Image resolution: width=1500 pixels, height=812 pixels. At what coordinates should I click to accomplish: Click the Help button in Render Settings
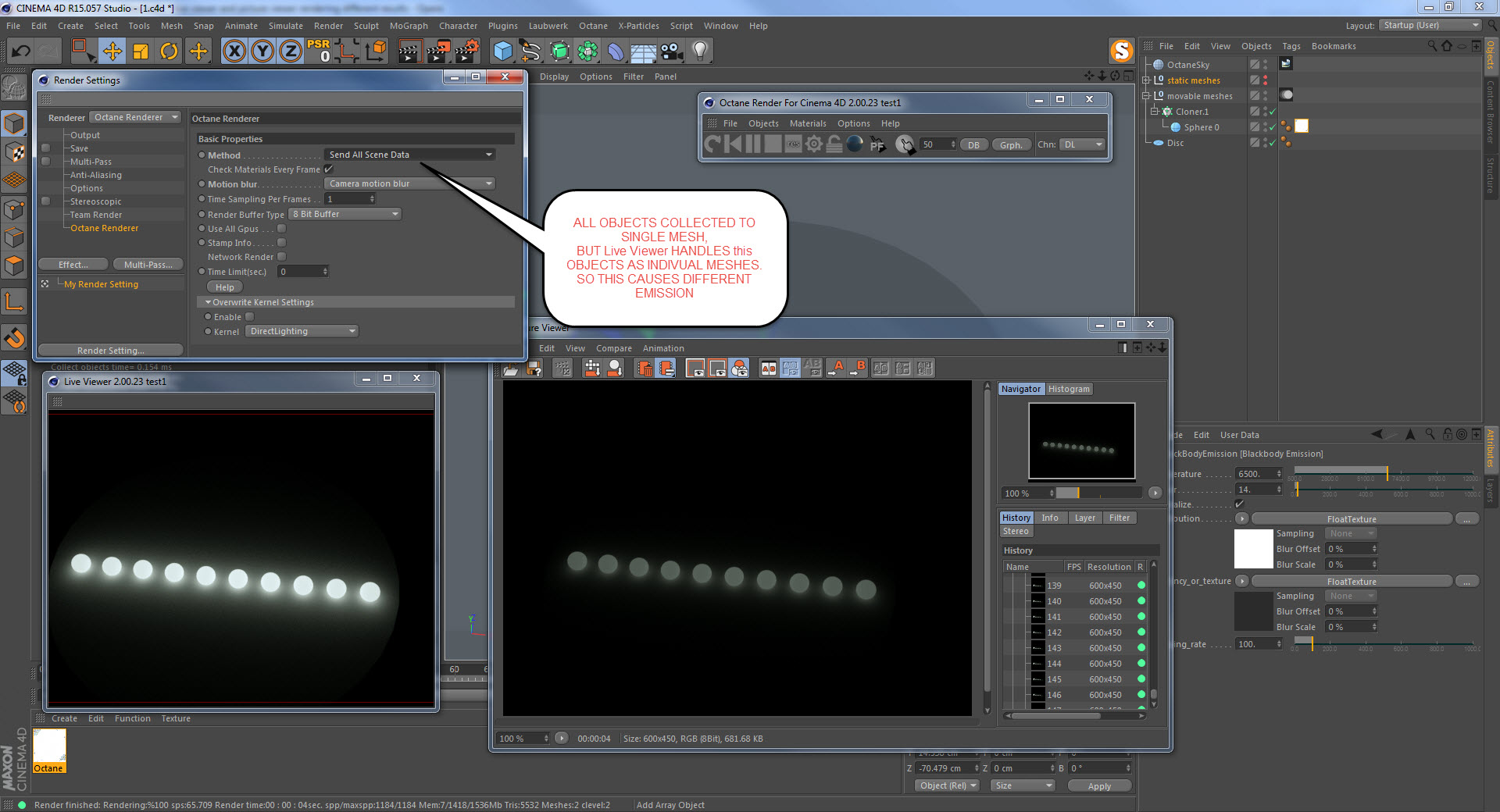pos(225,287)
